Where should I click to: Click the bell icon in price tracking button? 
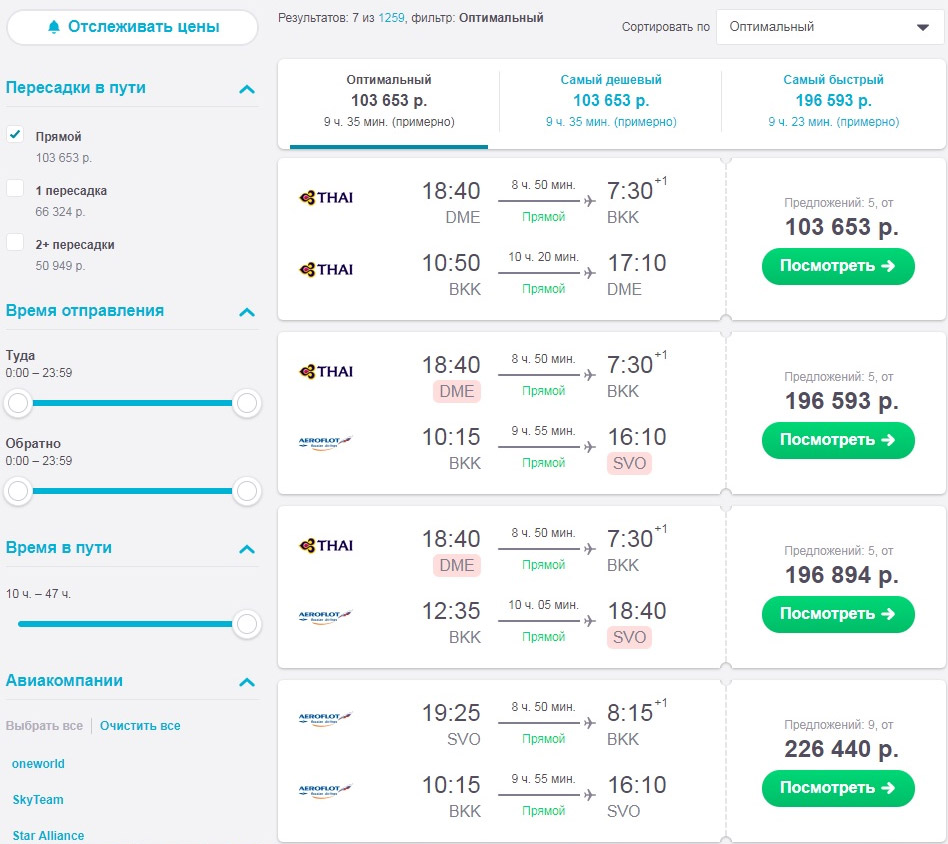pyautogui.click(x=54, y=27)
